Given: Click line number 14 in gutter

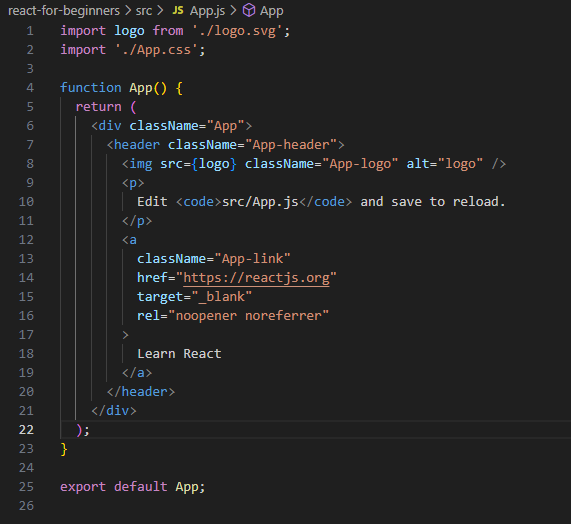Looking at the screenshot, I should pyautogui.click(x=26, y=278).
